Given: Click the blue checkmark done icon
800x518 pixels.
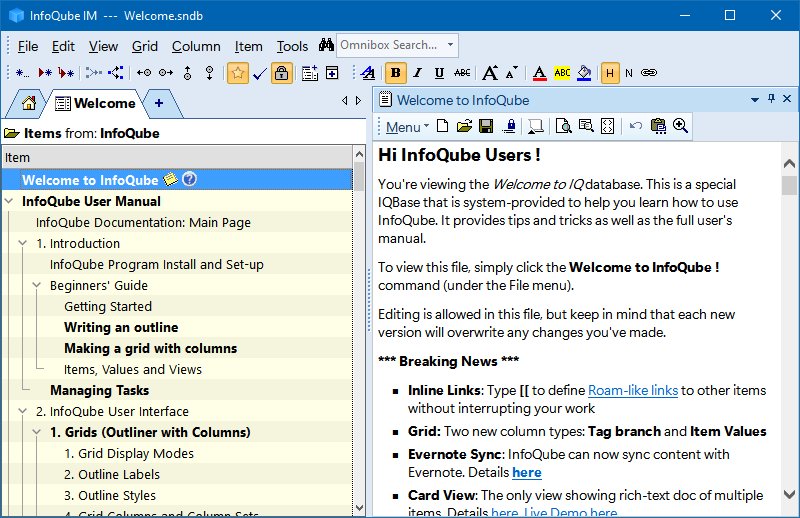Looking at the screenshot, I should pos(260,73).
